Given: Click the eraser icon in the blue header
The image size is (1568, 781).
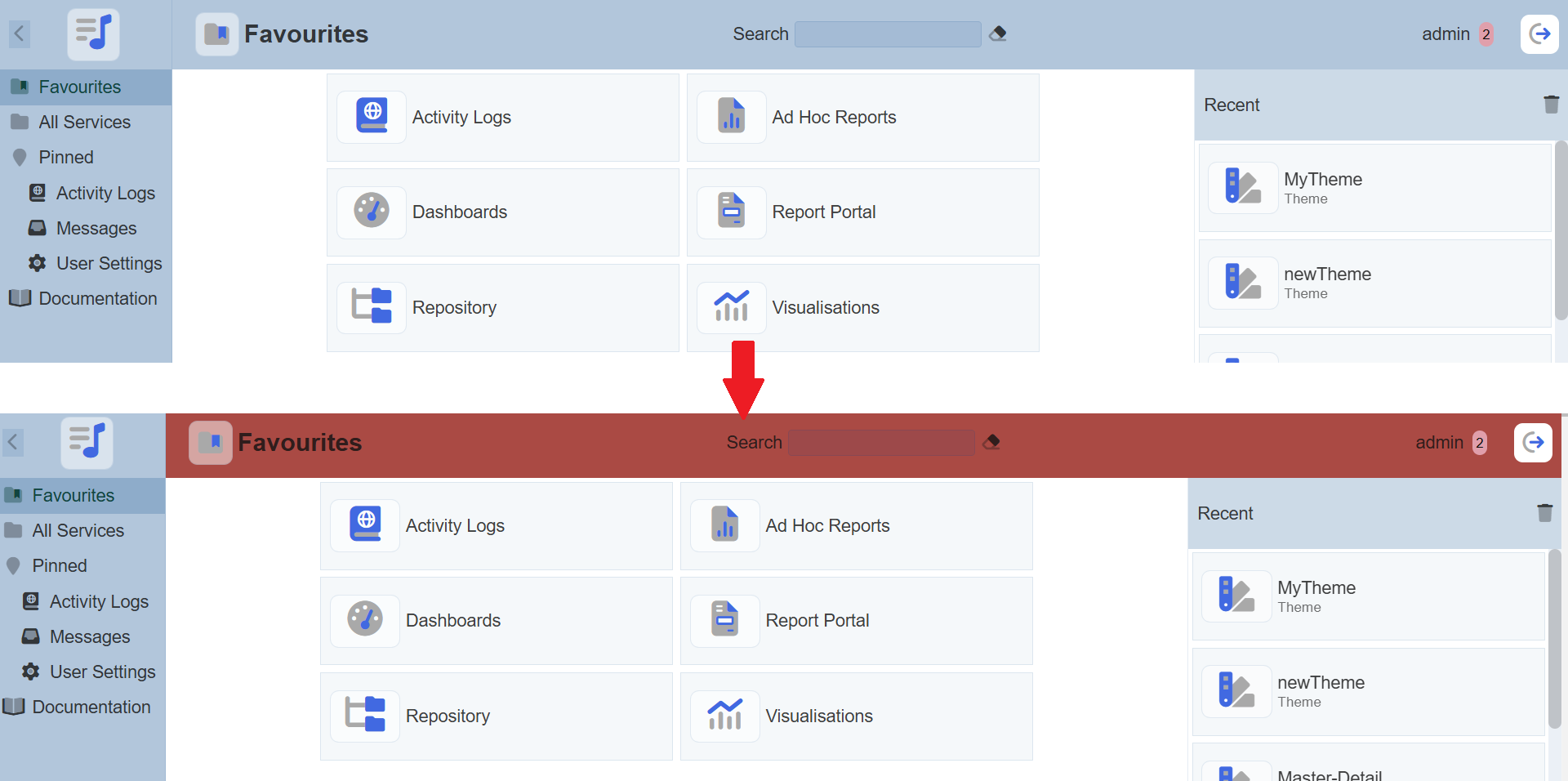Looking at the screenshot, I should (x=997, y=33).
